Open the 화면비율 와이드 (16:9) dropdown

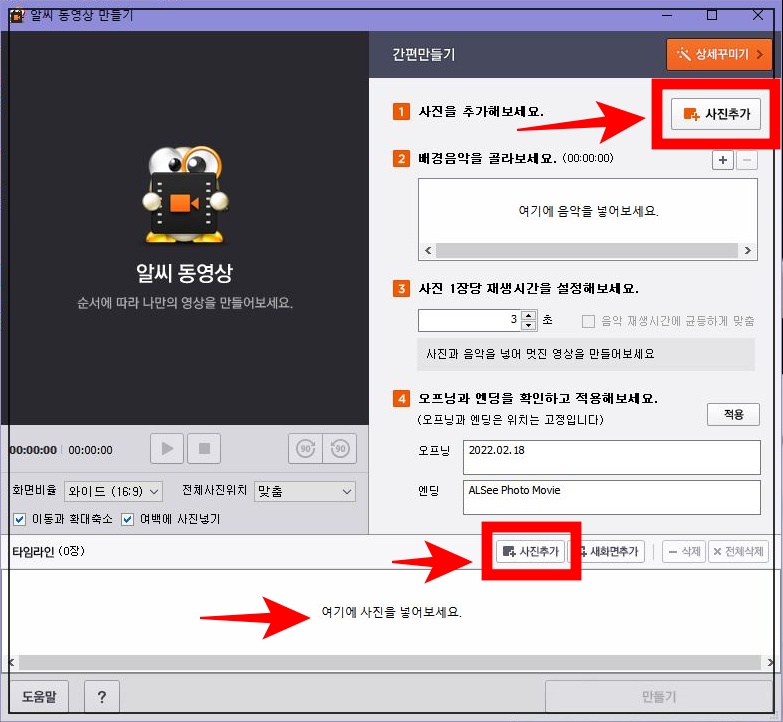113,491
